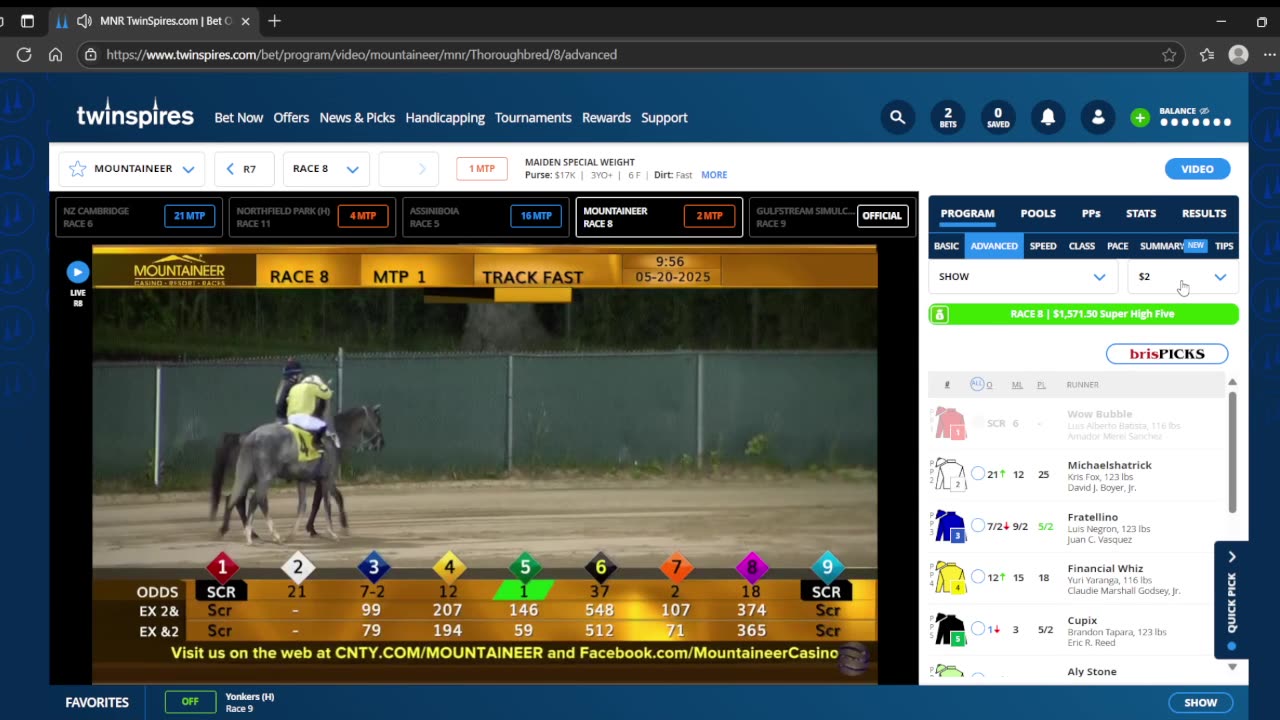Click the Live R8 play icon
The height and width of the screenshot is (720, 1280).
77,272
